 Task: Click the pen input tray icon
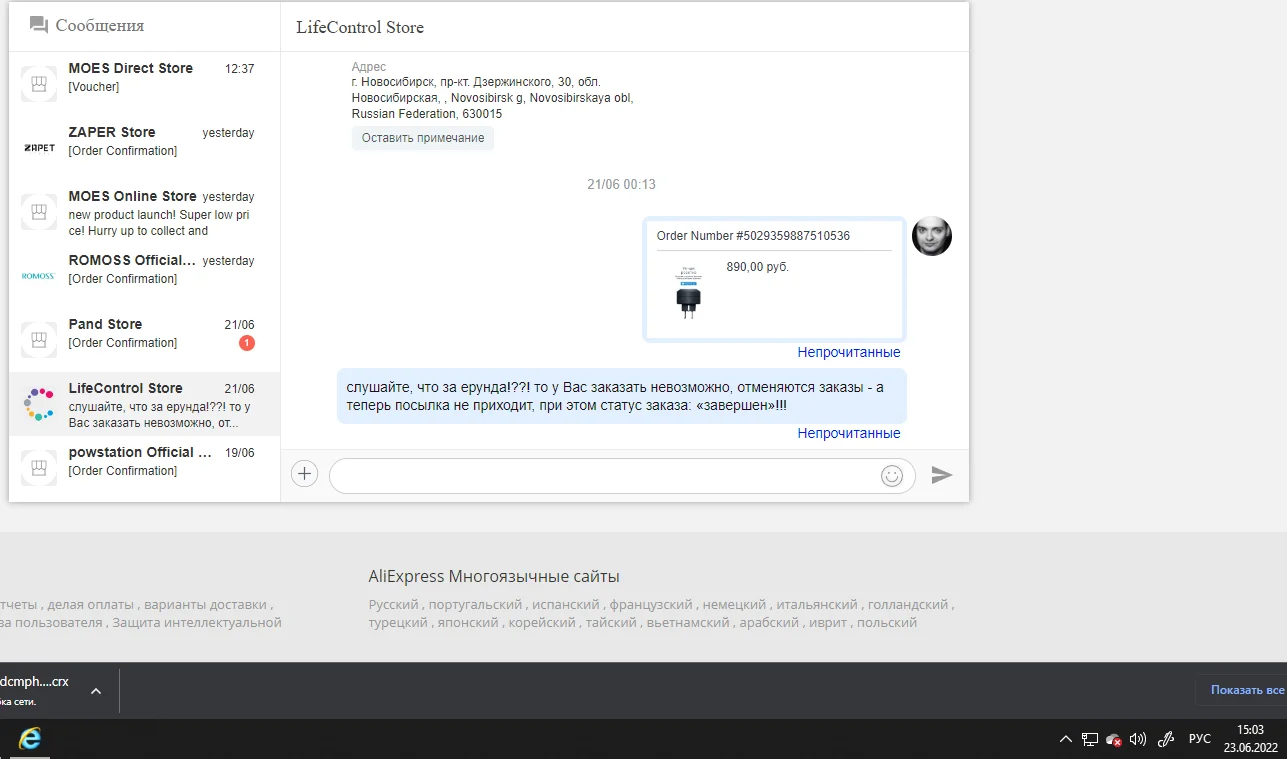pyautogui.click(x=1165, y=740)
